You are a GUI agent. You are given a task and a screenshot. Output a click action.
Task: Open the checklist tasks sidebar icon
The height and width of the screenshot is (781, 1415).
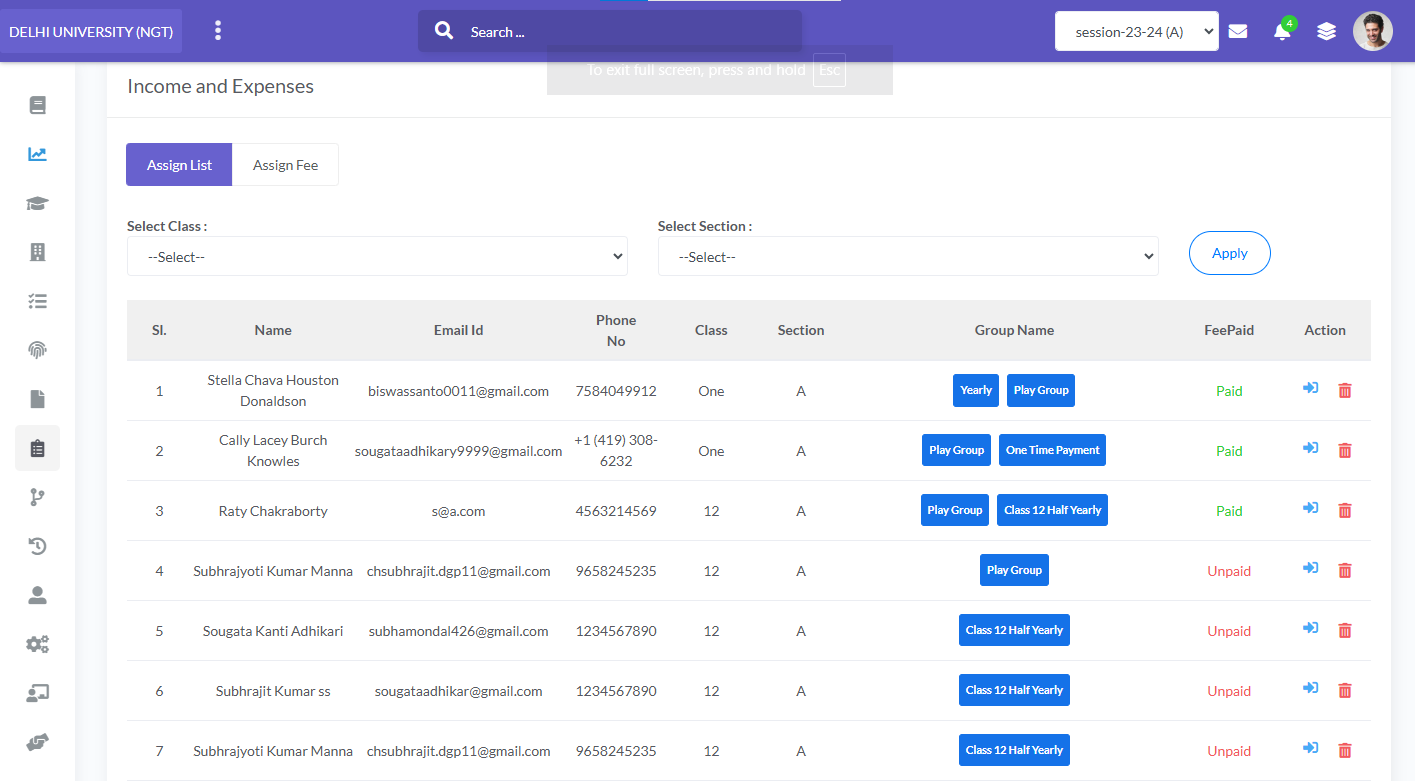click(38, 301)
